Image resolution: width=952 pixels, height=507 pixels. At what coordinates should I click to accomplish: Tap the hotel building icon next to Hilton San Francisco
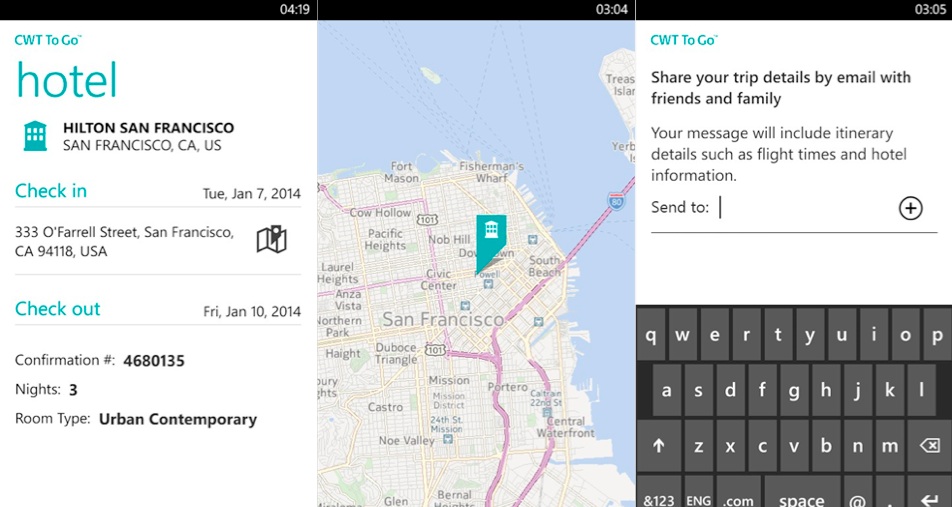(35, 136)
